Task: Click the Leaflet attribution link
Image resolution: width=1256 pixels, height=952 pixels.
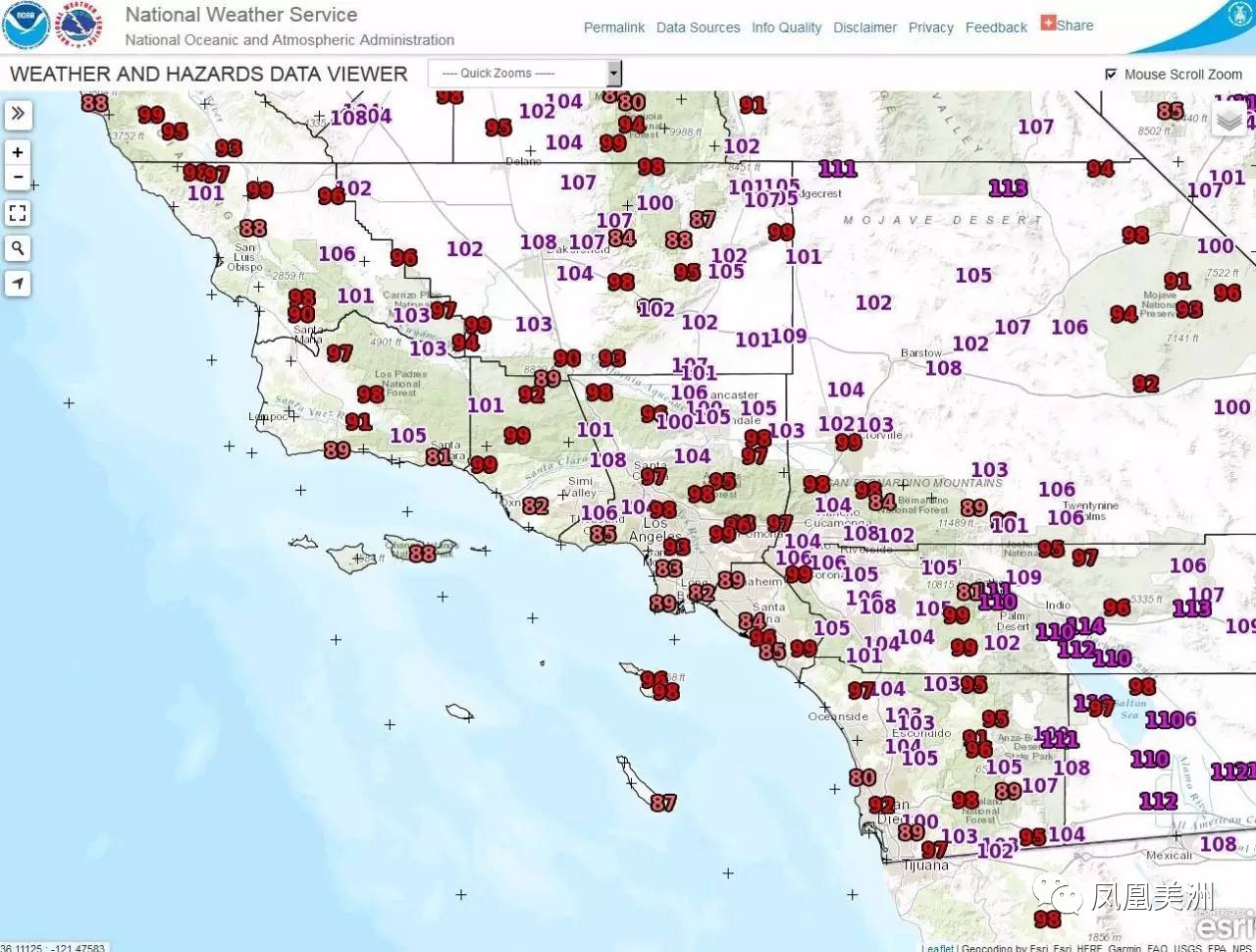Action: click(937, 947)
